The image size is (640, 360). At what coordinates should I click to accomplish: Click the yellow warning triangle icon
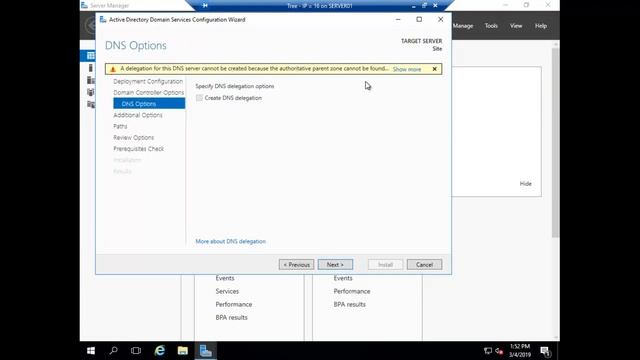pos(113,69)
